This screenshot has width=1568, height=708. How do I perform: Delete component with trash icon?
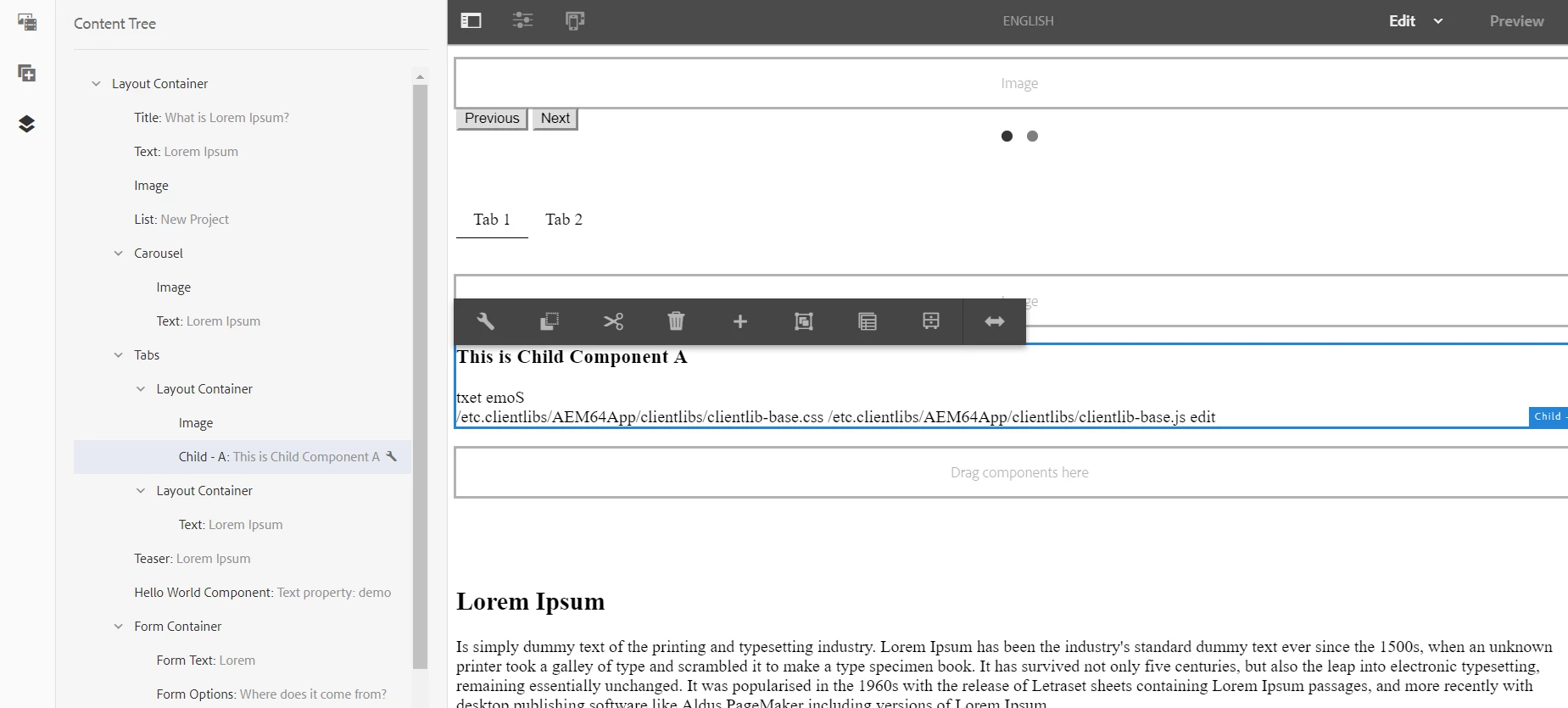[x=676, y=321]
